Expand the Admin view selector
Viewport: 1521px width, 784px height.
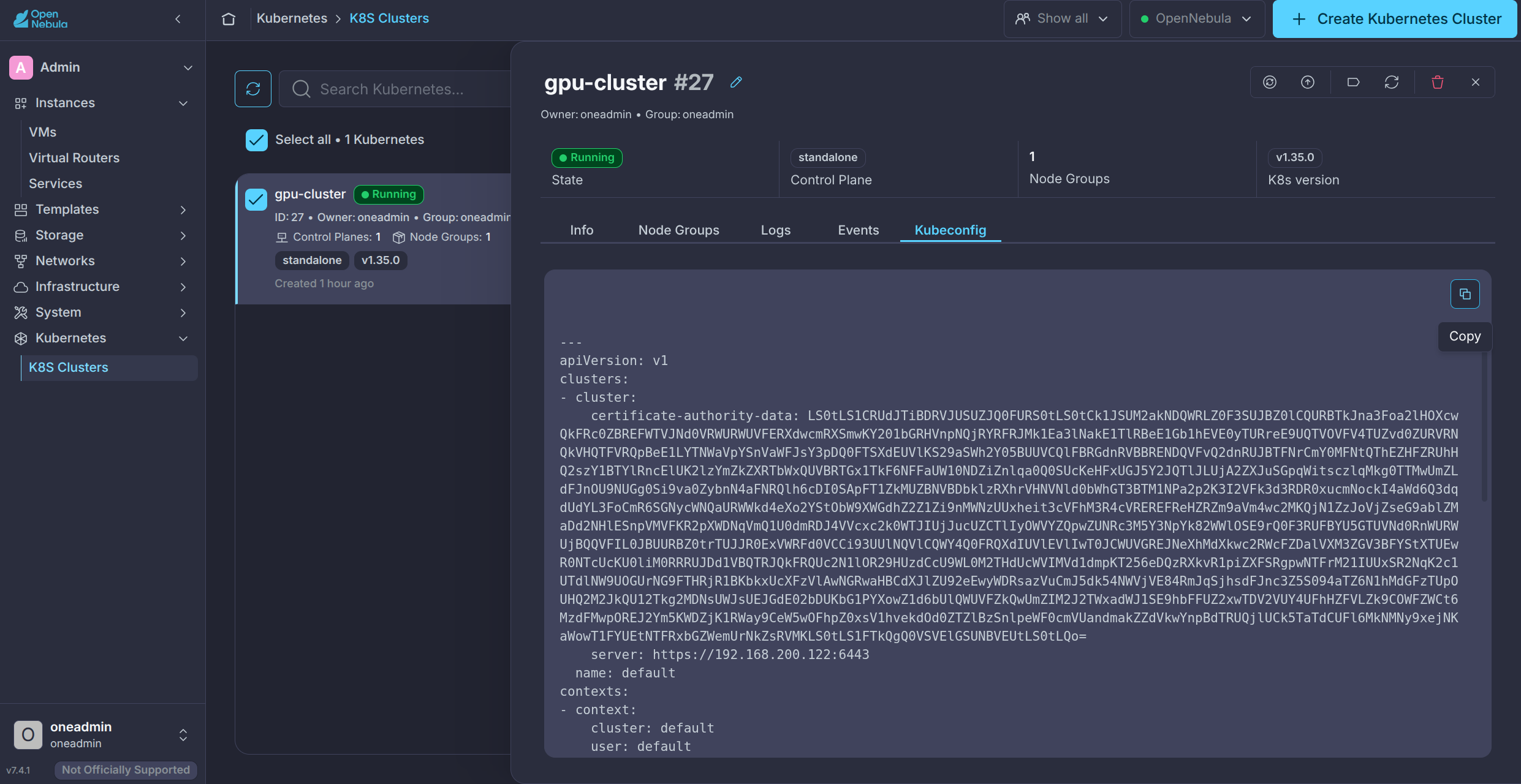click(x=188, y=67)
